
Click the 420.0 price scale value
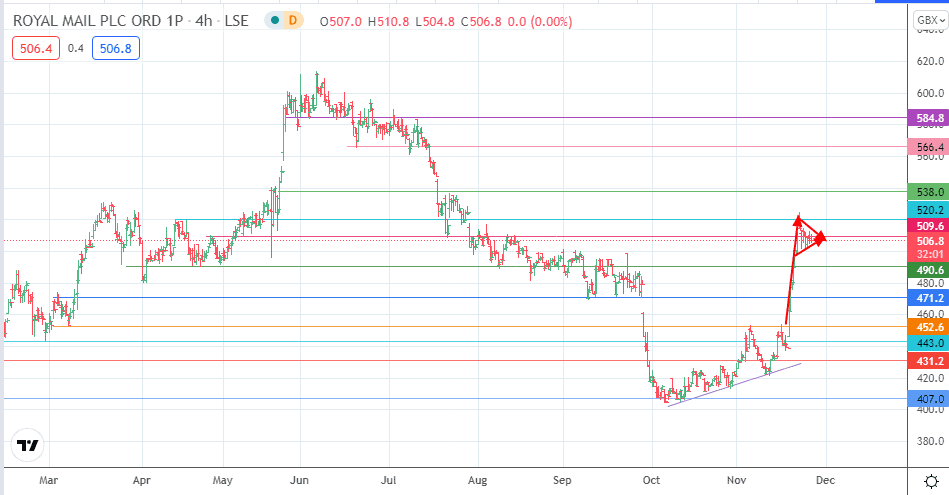tap(930, 378)
